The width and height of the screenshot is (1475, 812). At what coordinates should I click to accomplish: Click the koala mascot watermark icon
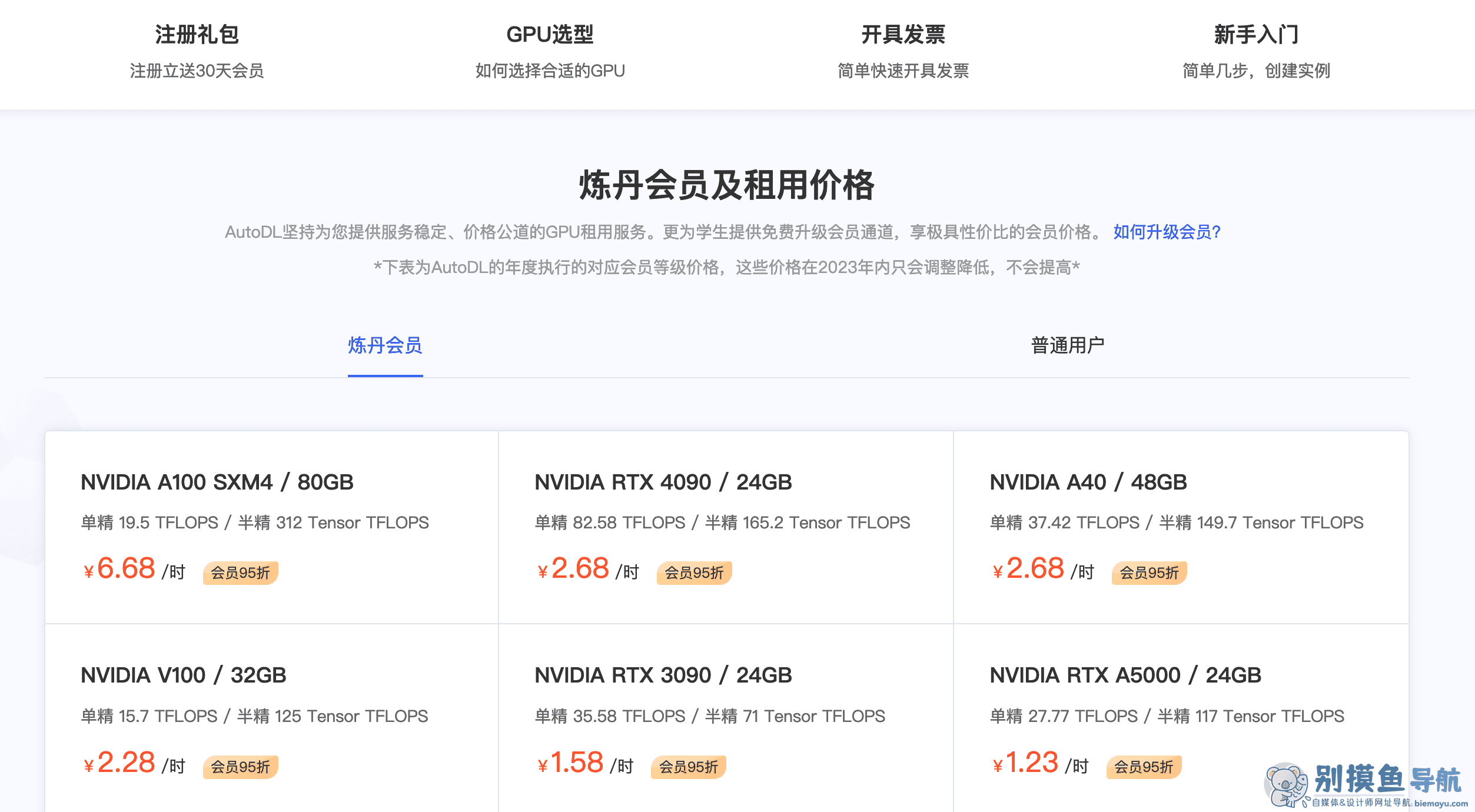click(1287, 785)
